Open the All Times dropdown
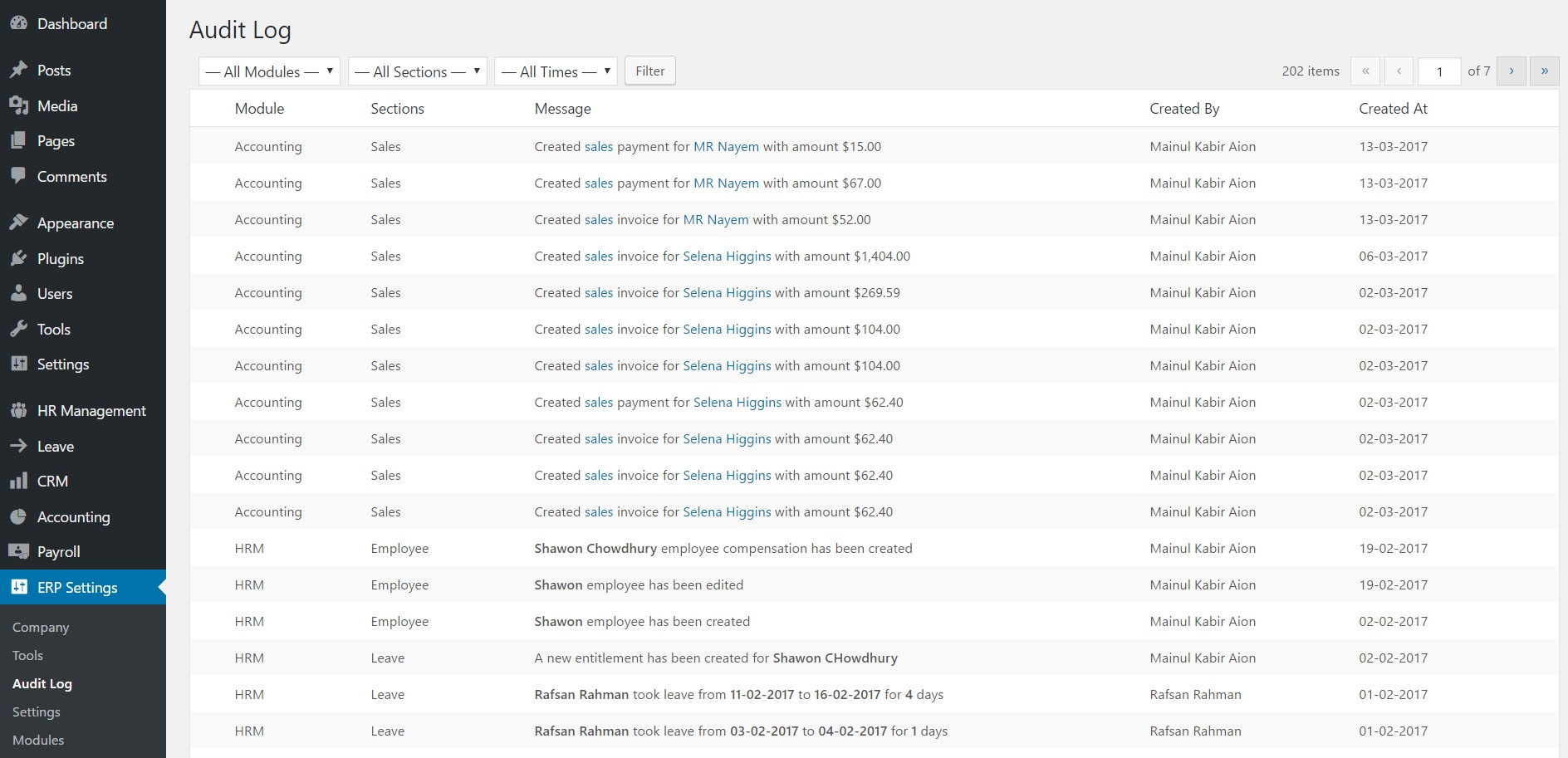1568x758 pixels. 556,71
